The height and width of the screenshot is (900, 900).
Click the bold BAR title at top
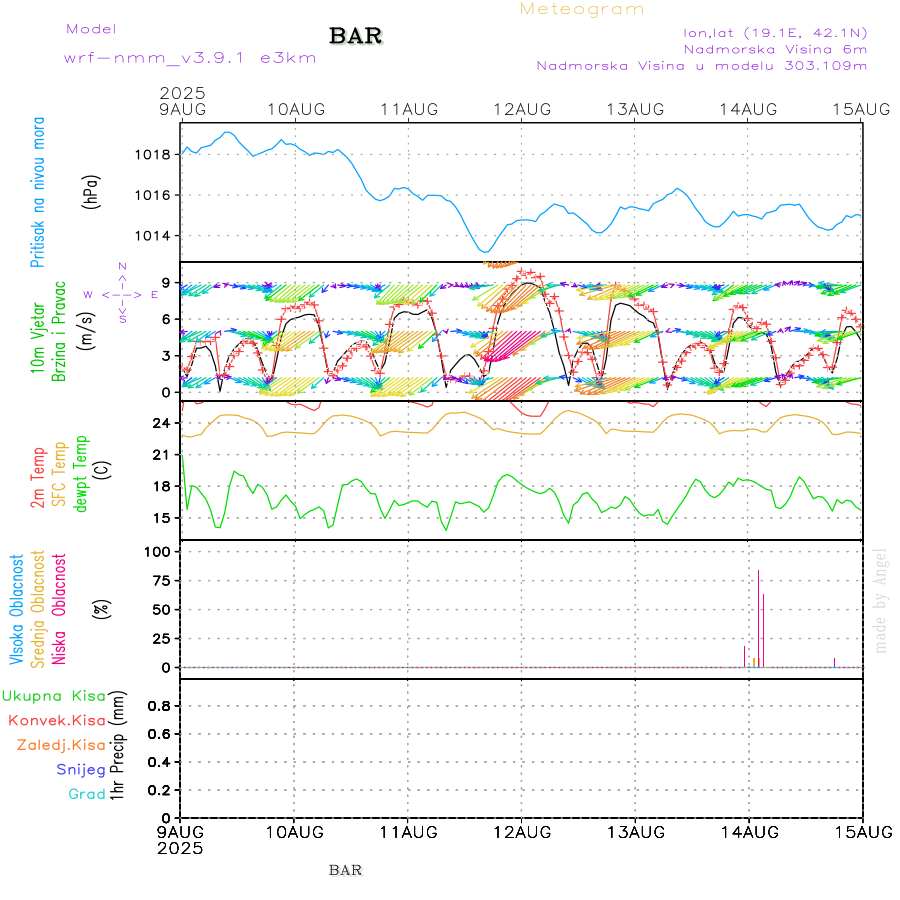coord(356,37)
